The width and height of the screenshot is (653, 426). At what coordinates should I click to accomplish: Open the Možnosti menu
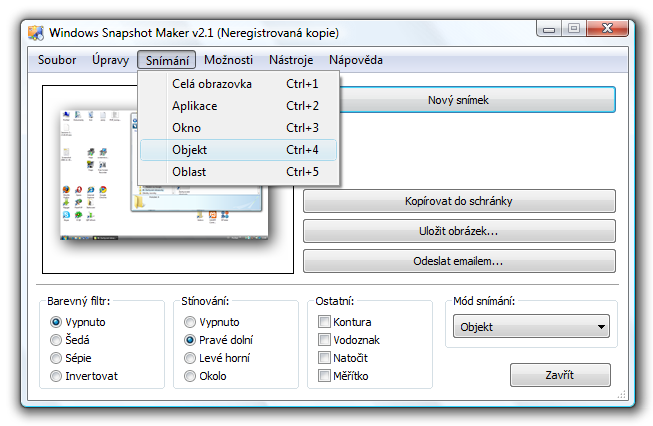(228, 60)
